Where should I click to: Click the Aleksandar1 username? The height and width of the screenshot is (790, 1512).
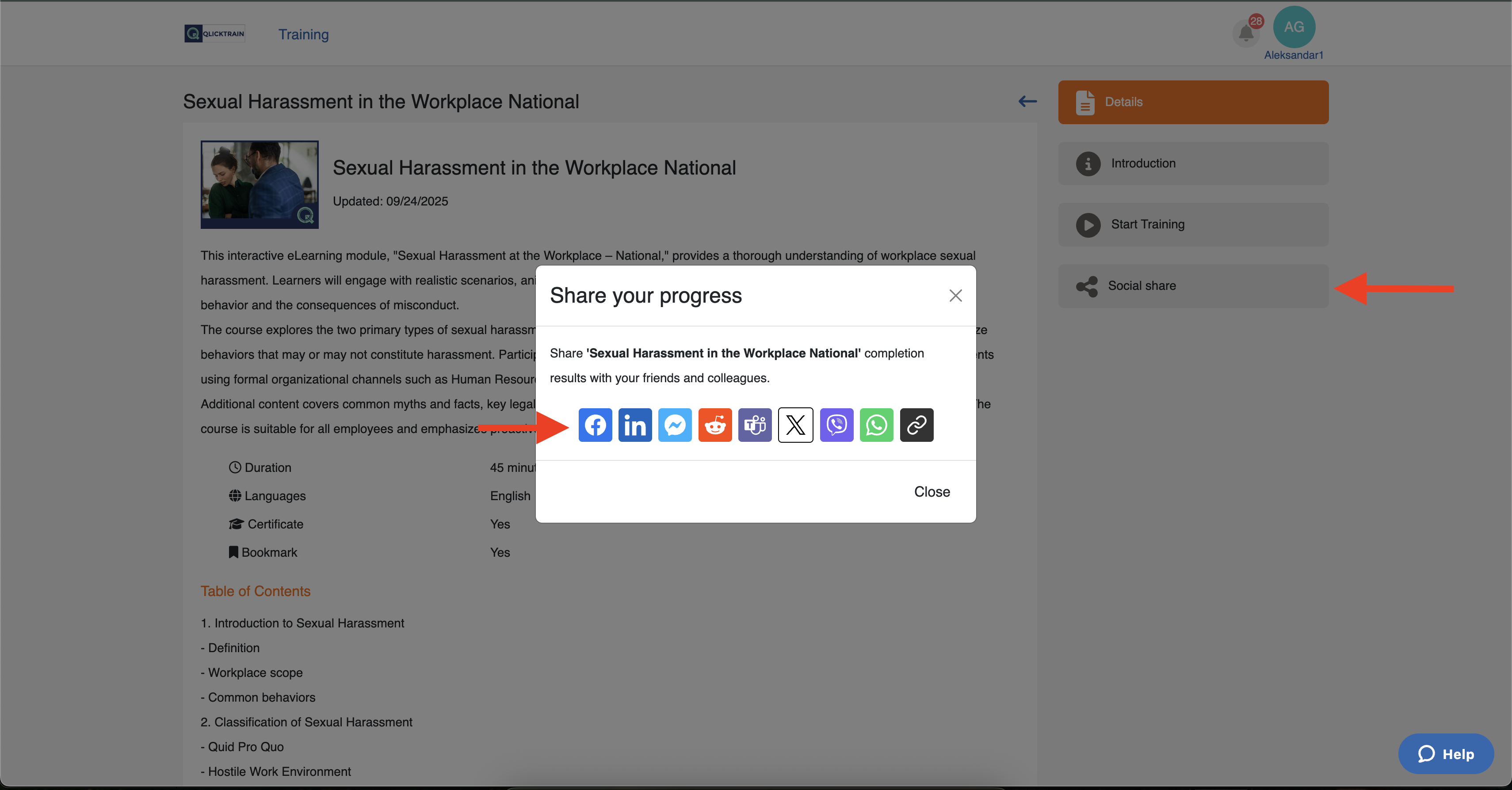coord(1294,55)
